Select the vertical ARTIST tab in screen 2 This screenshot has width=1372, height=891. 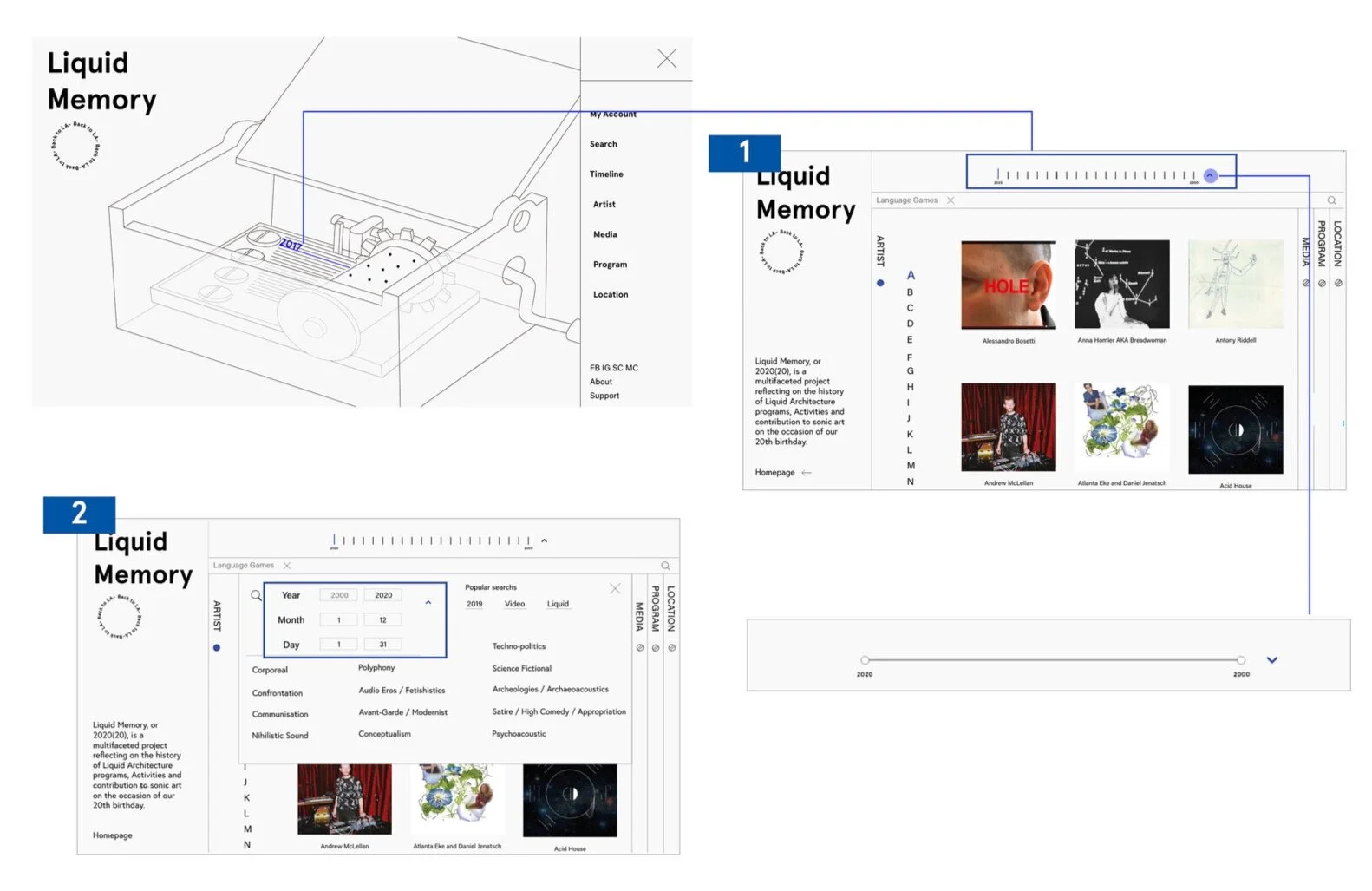coord(217,616)
